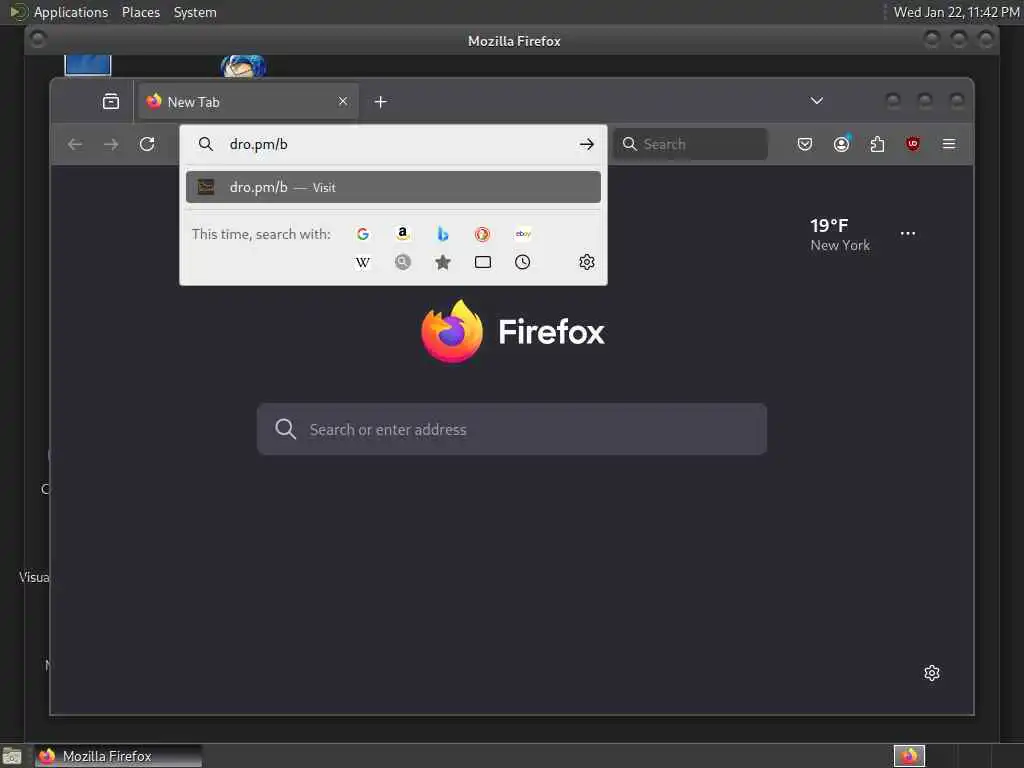The height and width of the screenshot is (768, 1024).
Task: Close the New Tab tab
Action: pyautogui.click(x=343, y=101)
